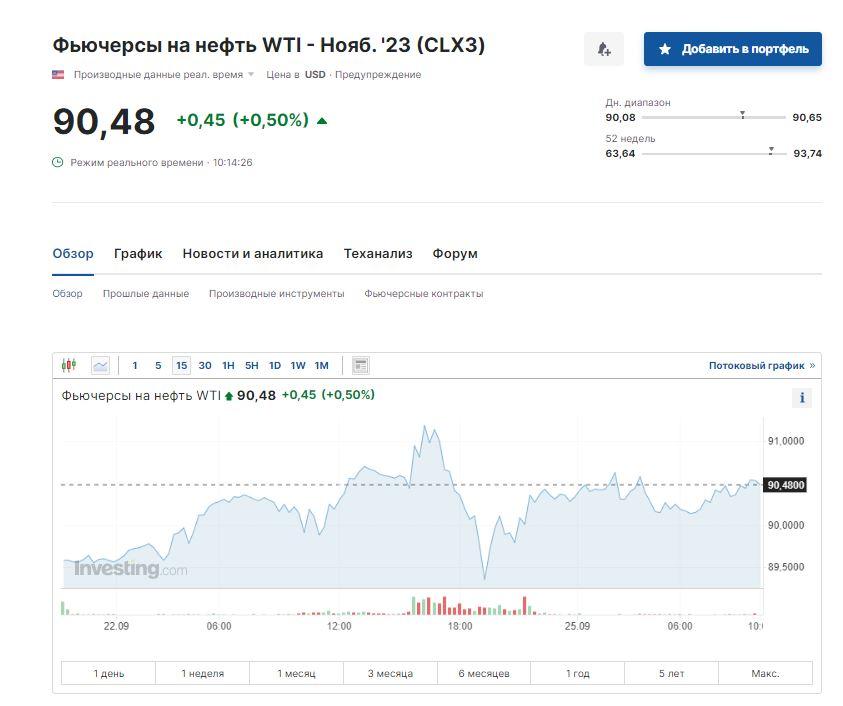The image size is (843, 706).
Task: Open the Предупреждение link
Action: coord(378,74)
